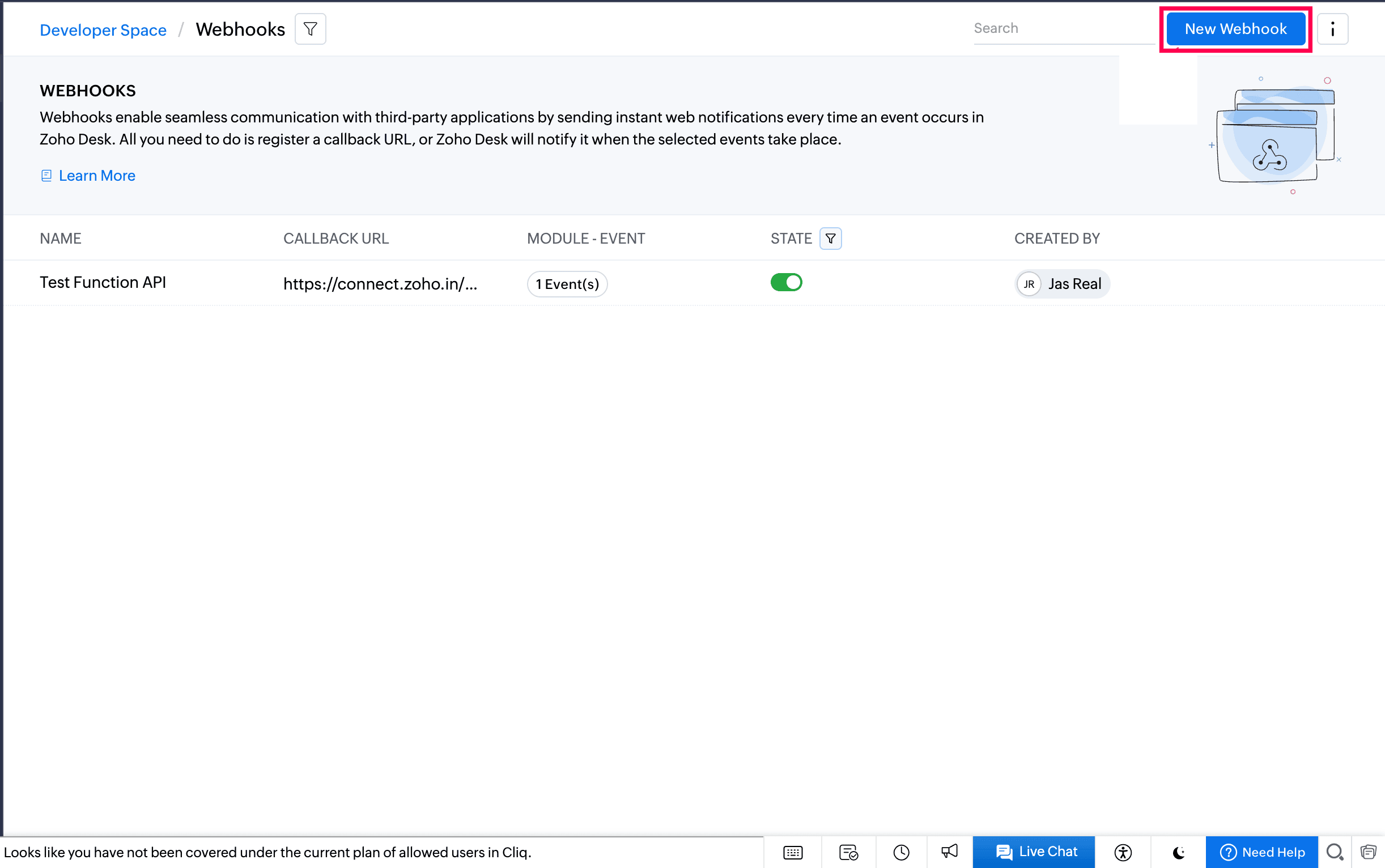Screen dimensions: 1385x868
Task: Open the Test Function API webhook
Action: coord(103,283)
